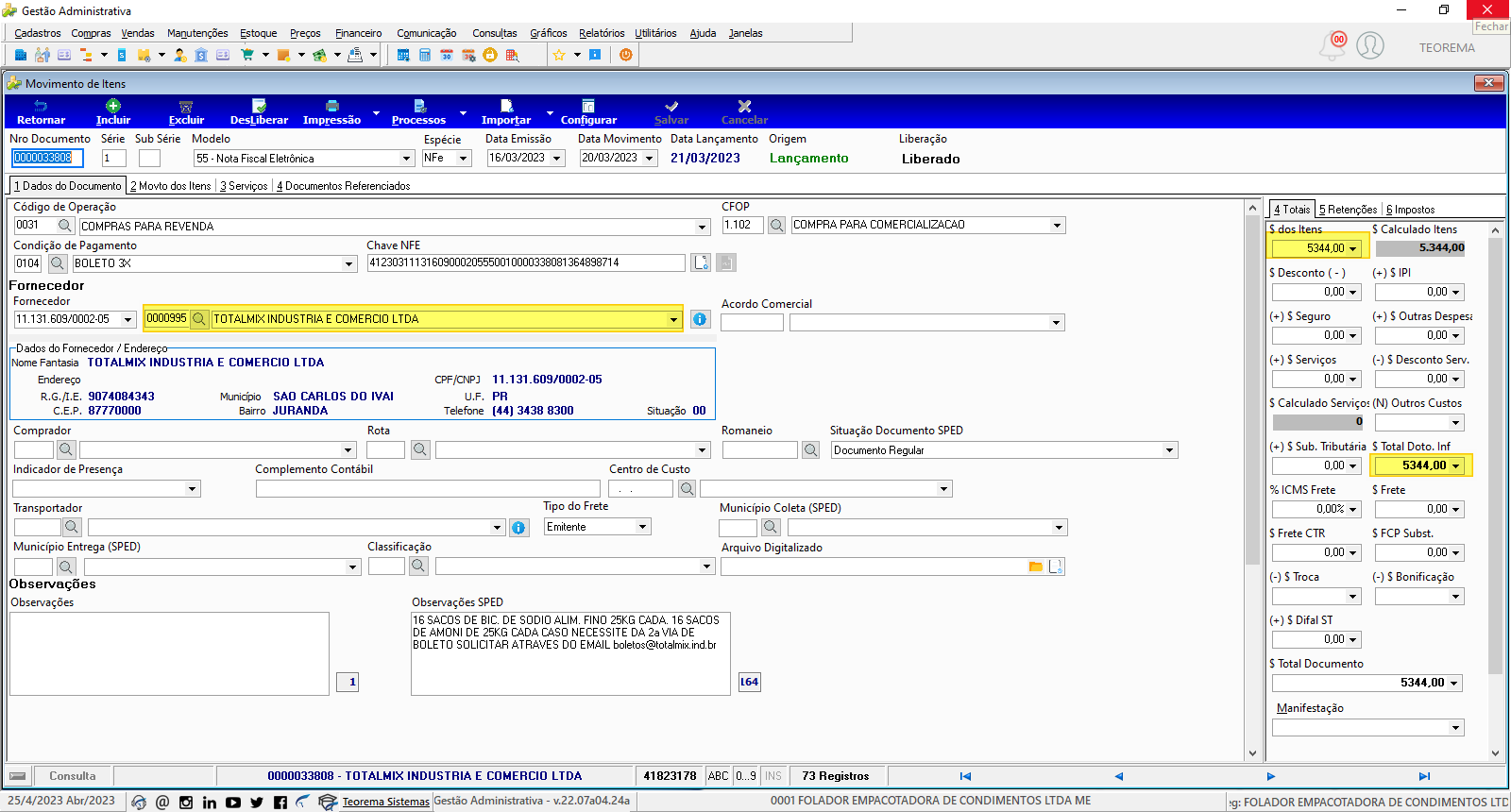Click the notification bell icon
This screenshot has height=812, width=1511.
[1333, 45]
